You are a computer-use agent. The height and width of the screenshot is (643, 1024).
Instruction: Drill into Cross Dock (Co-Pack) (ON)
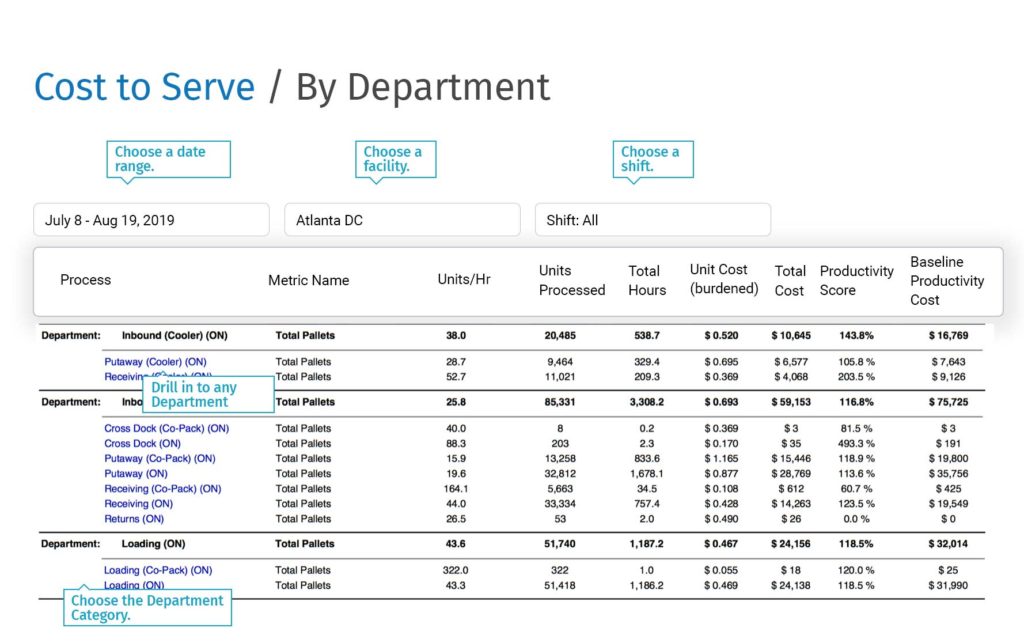point(166,428)
